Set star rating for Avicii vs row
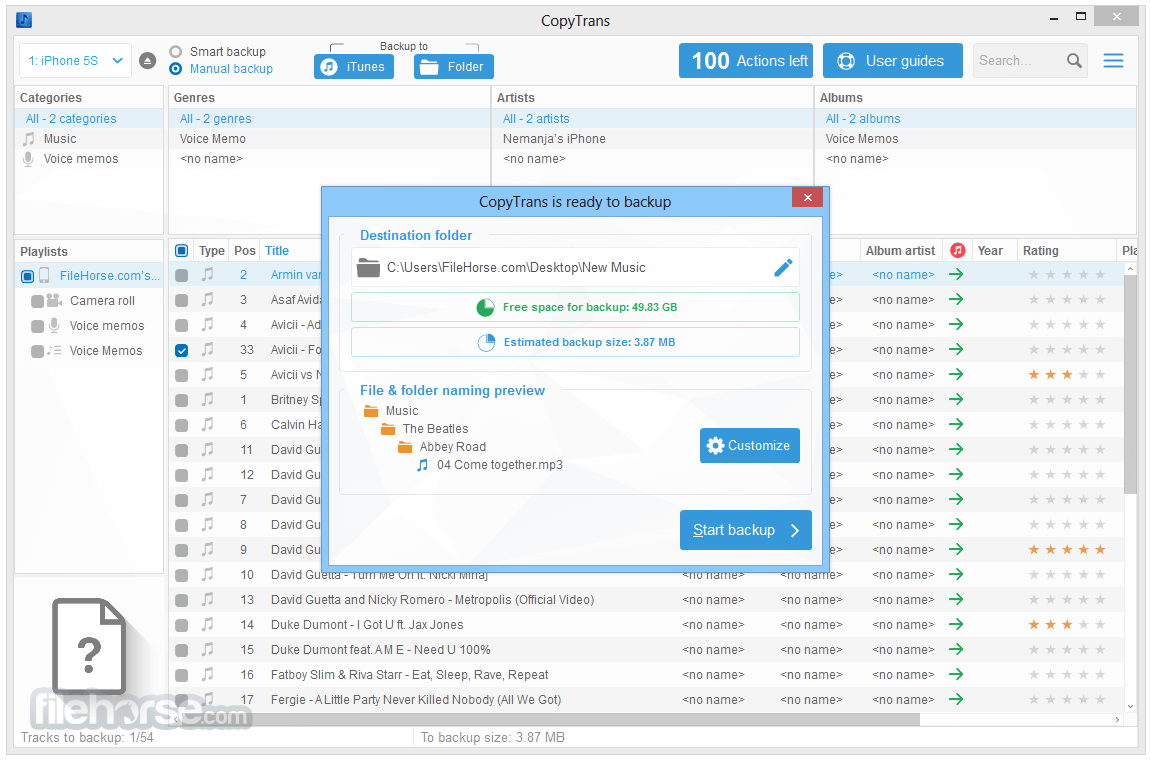The image size is (1151, 760). point(1067,375)
